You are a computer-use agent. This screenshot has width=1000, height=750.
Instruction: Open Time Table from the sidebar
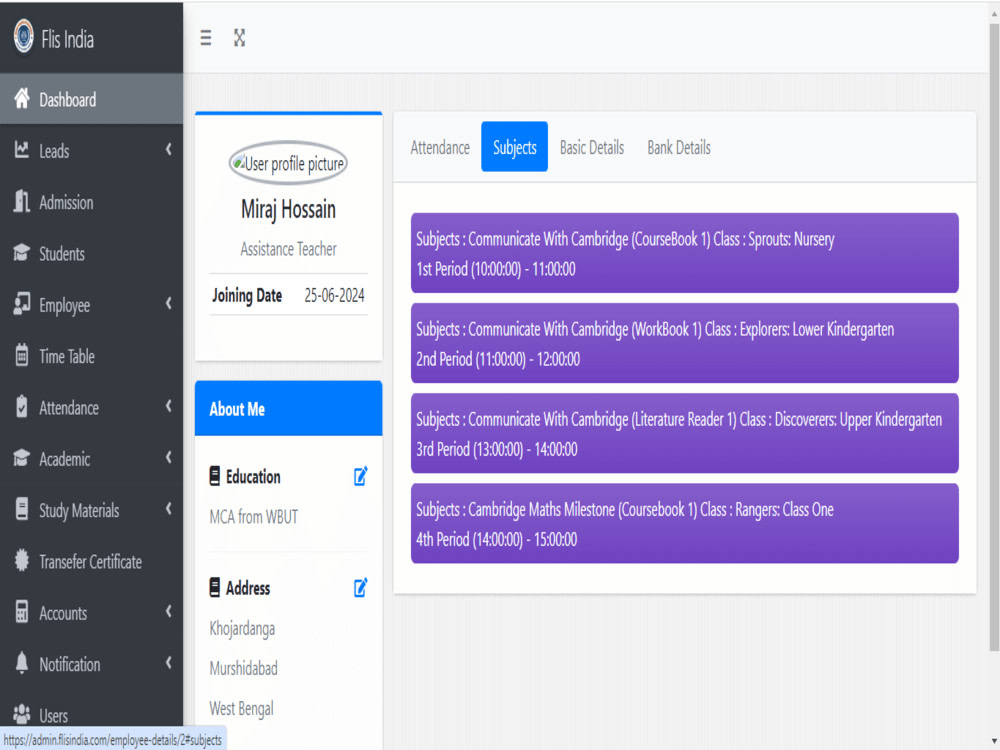click(x=91, y=356)
